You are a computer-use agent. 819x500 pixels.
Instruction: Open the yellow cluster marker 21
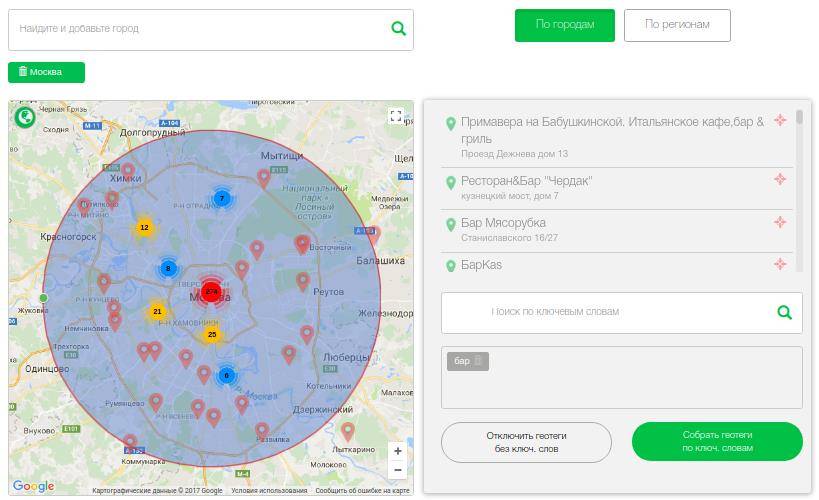(157, 311)
